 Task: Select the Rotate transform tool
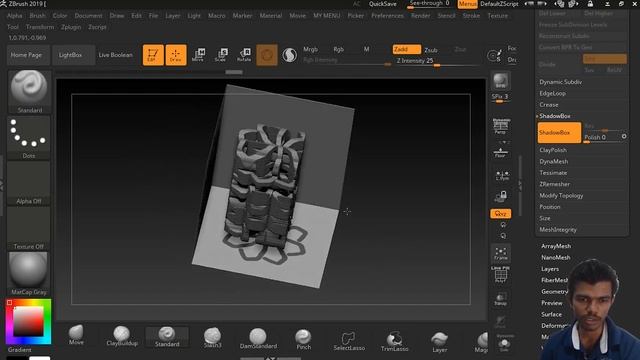244,55
